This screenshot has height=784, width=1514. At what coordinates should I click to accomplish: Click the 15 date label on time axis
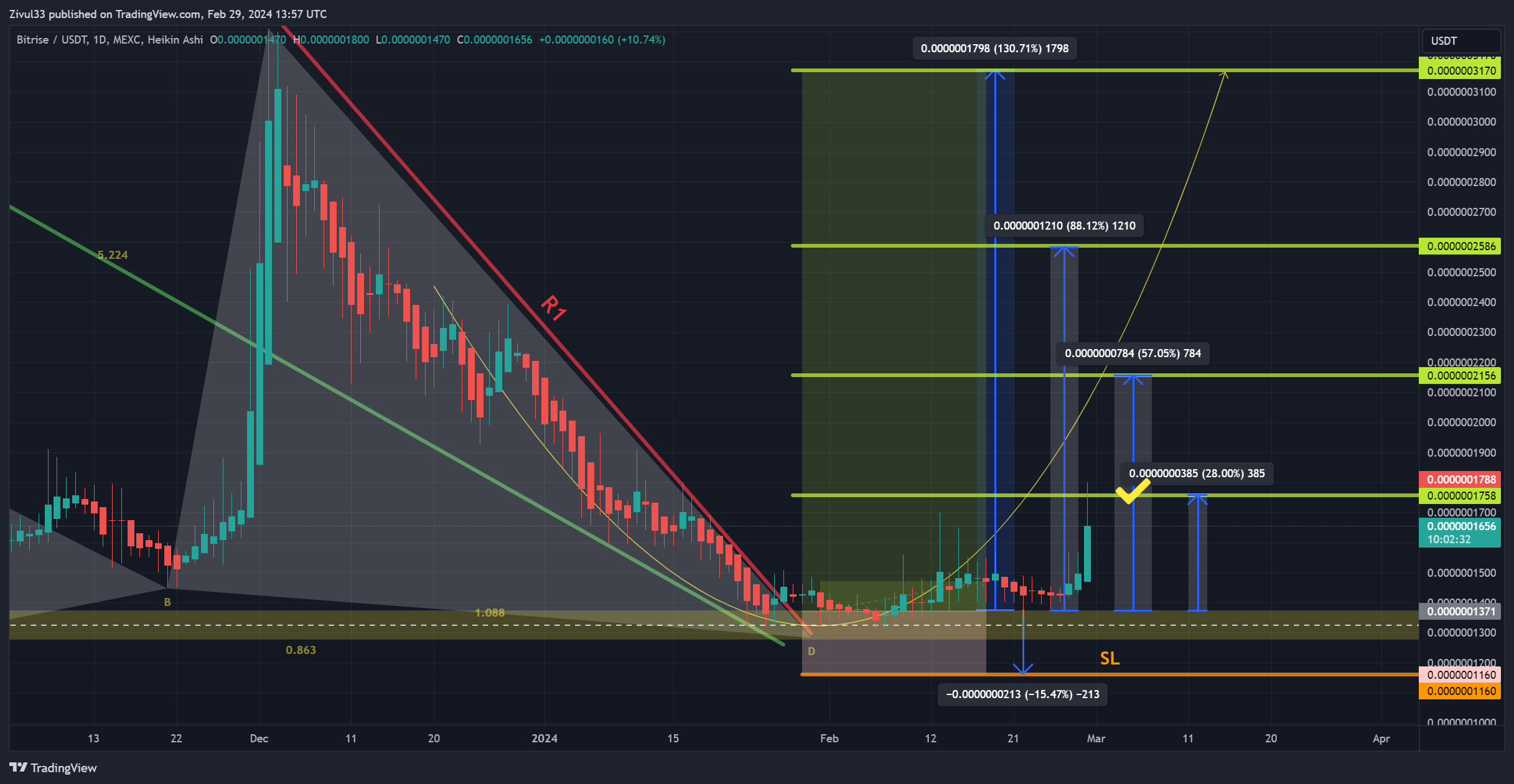(x=673, y=739)
